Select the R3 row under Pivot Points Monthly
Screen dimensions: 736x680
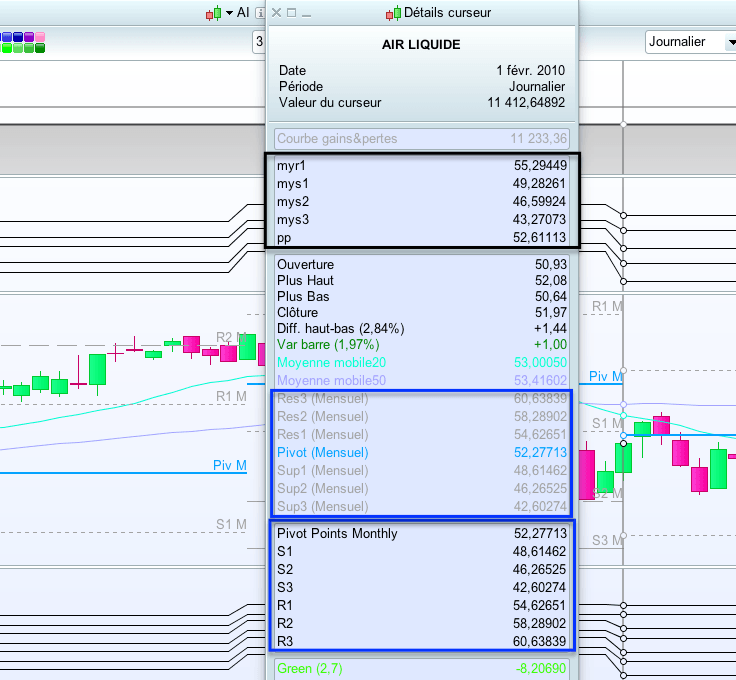tap(422, 641)
